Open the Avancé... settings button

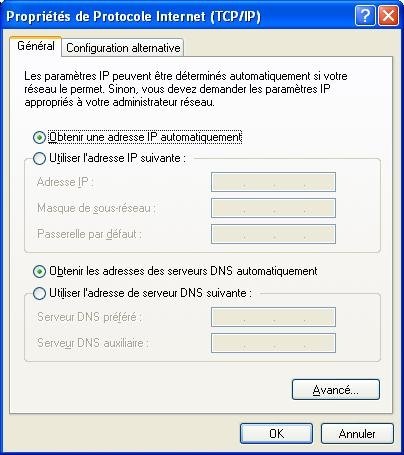[336, 389]
